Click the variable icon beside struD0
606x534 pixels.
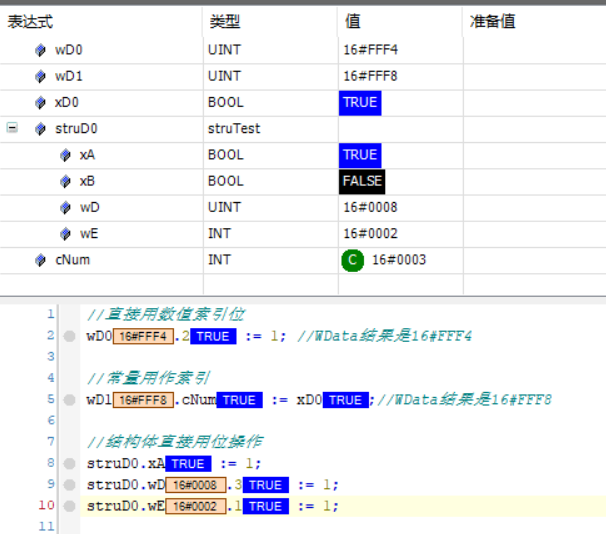pos(40,129)
